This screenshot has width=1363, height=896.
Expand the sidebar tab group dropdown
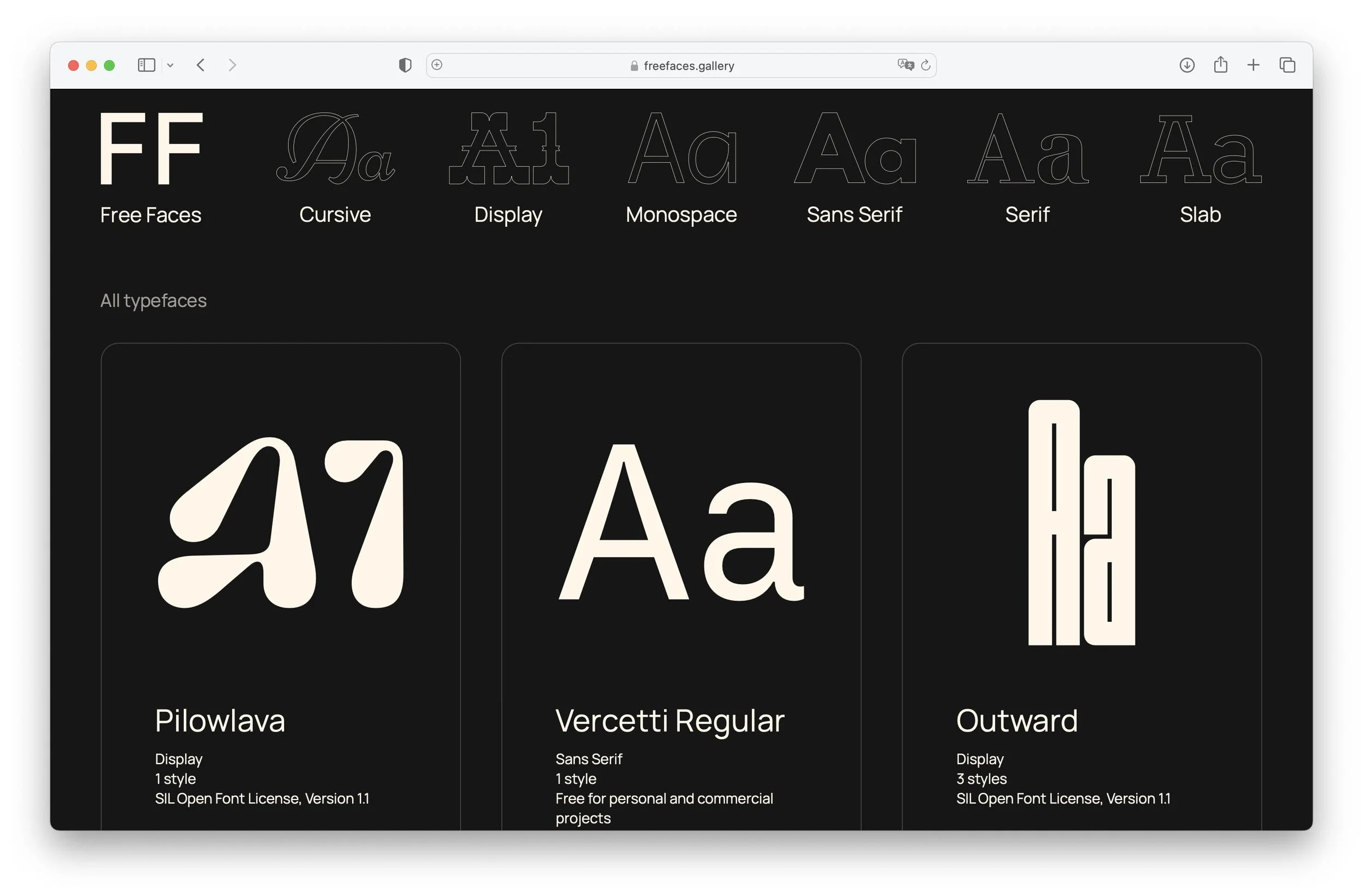click(170, 65)
